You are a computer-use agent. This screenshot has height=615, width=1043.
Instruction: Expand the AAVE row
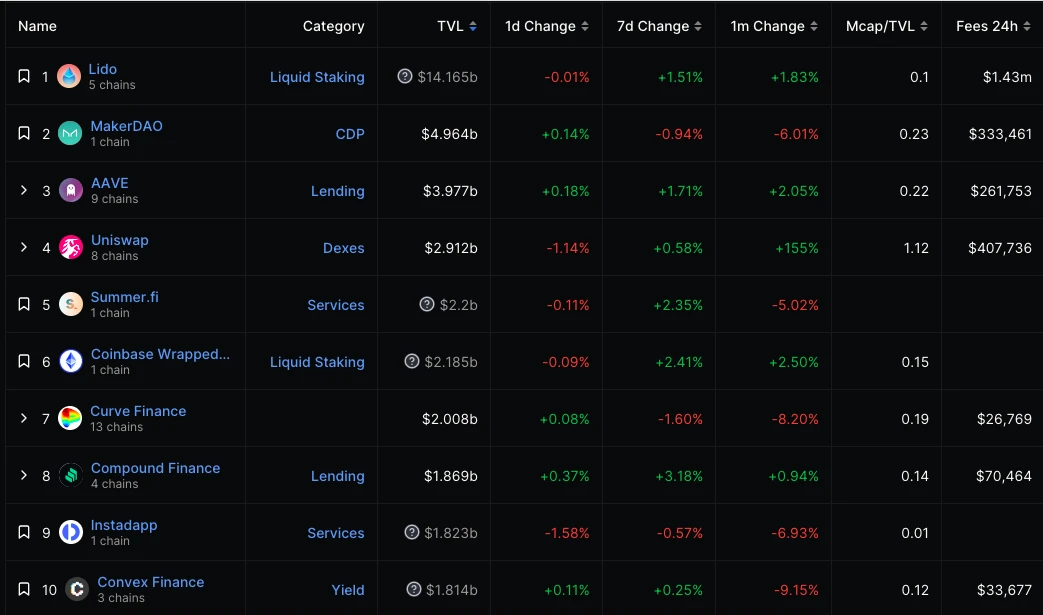(x=24, y=190)
